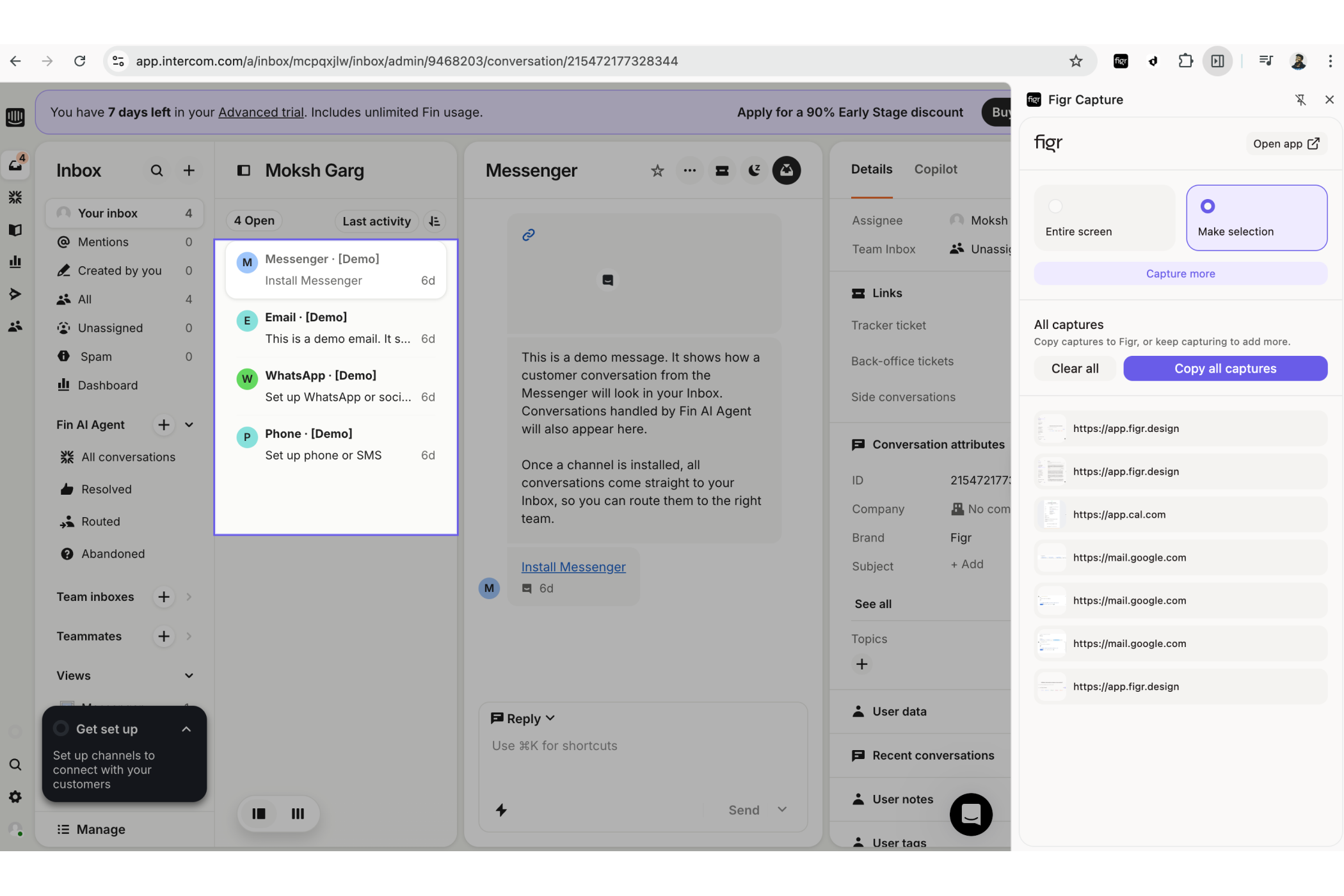Select the Entire screen capture option
This screenshot has width=1344, height=896.
click(1104, 218)
